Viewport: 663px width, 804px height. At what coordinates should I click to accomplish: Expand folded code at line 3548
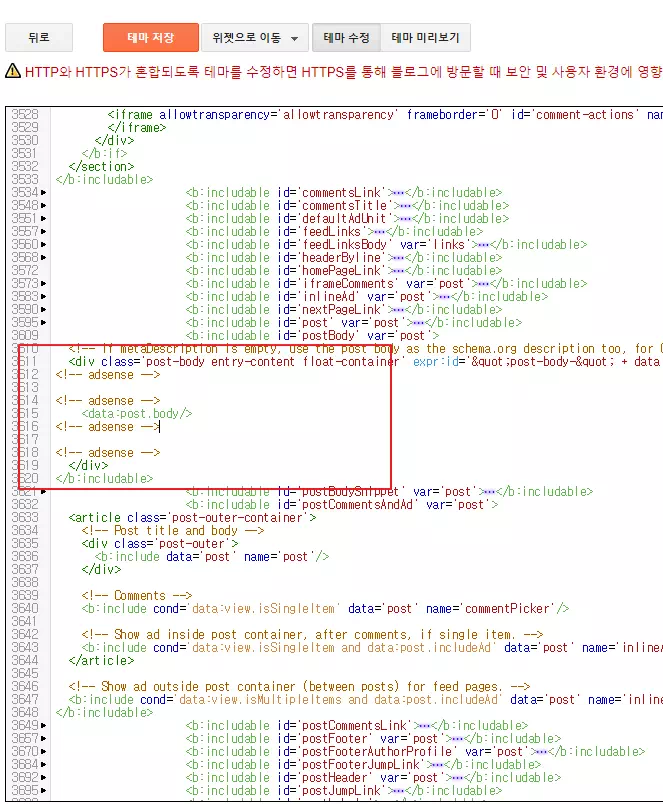44,206
